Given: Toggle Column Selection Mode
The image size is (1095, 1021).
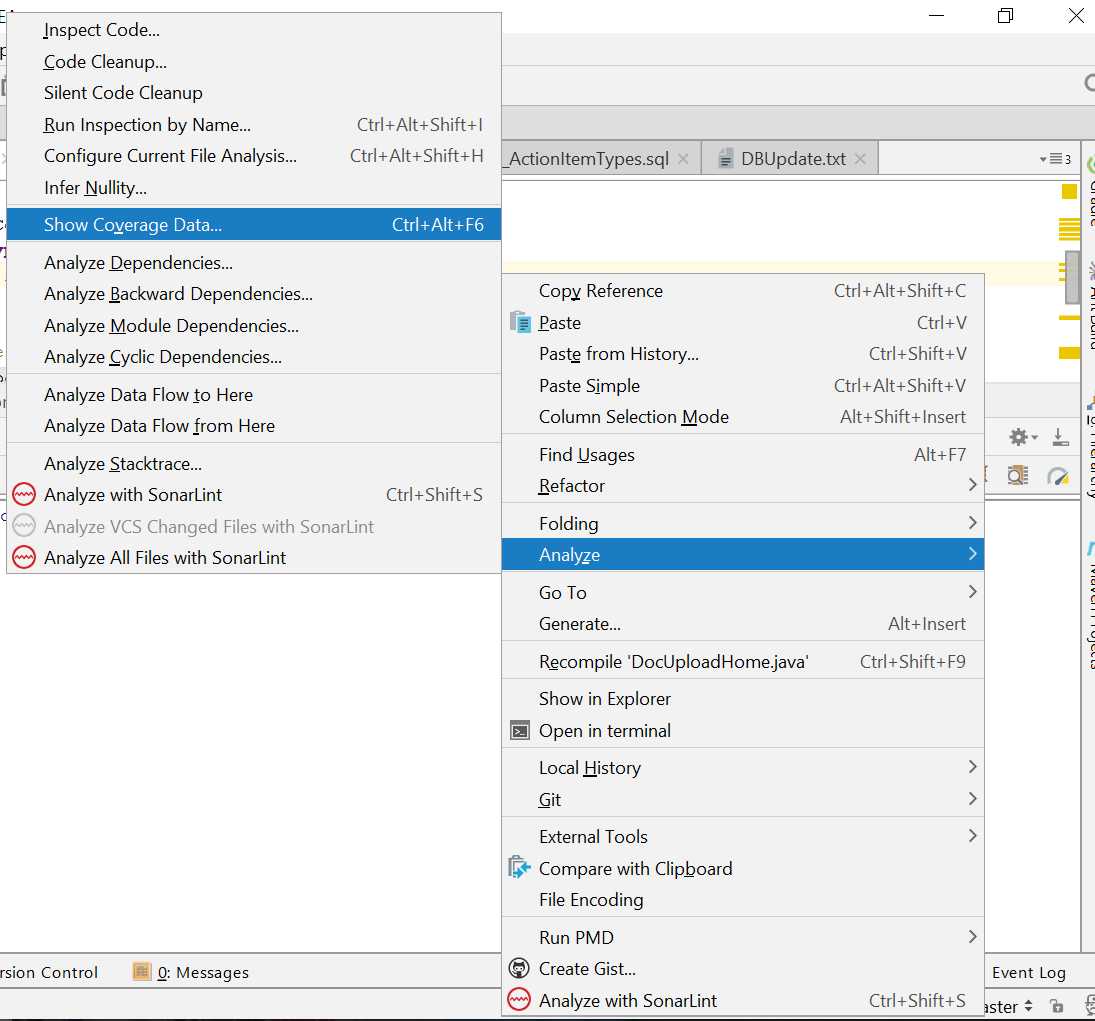Looking at the screenshot, I should point(742,417).
